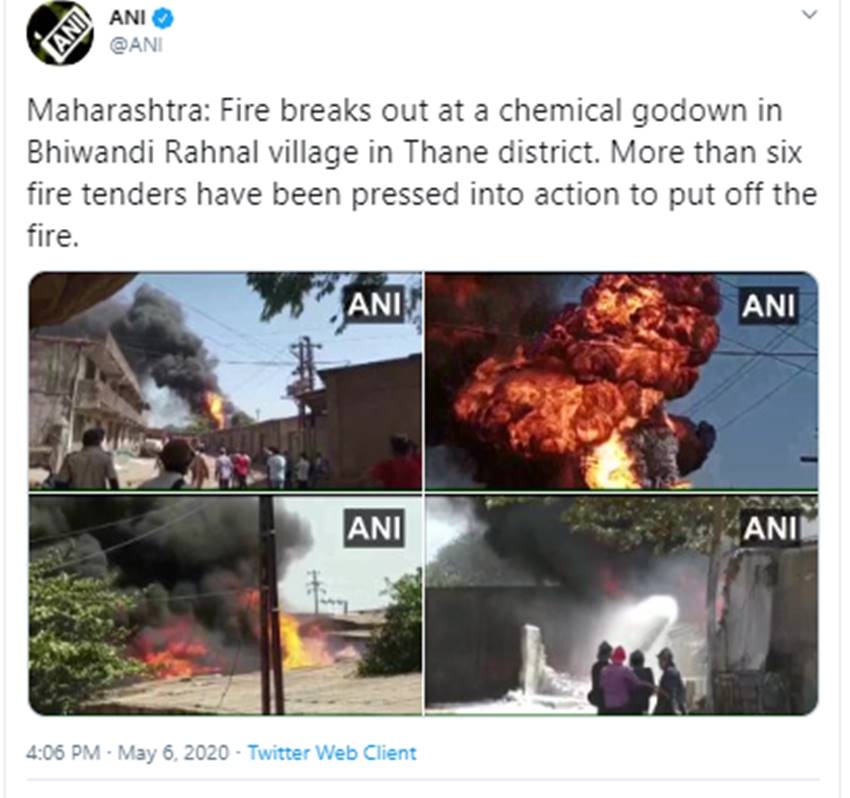Click ANI watermark on firefighters photo

click(770, 527)
